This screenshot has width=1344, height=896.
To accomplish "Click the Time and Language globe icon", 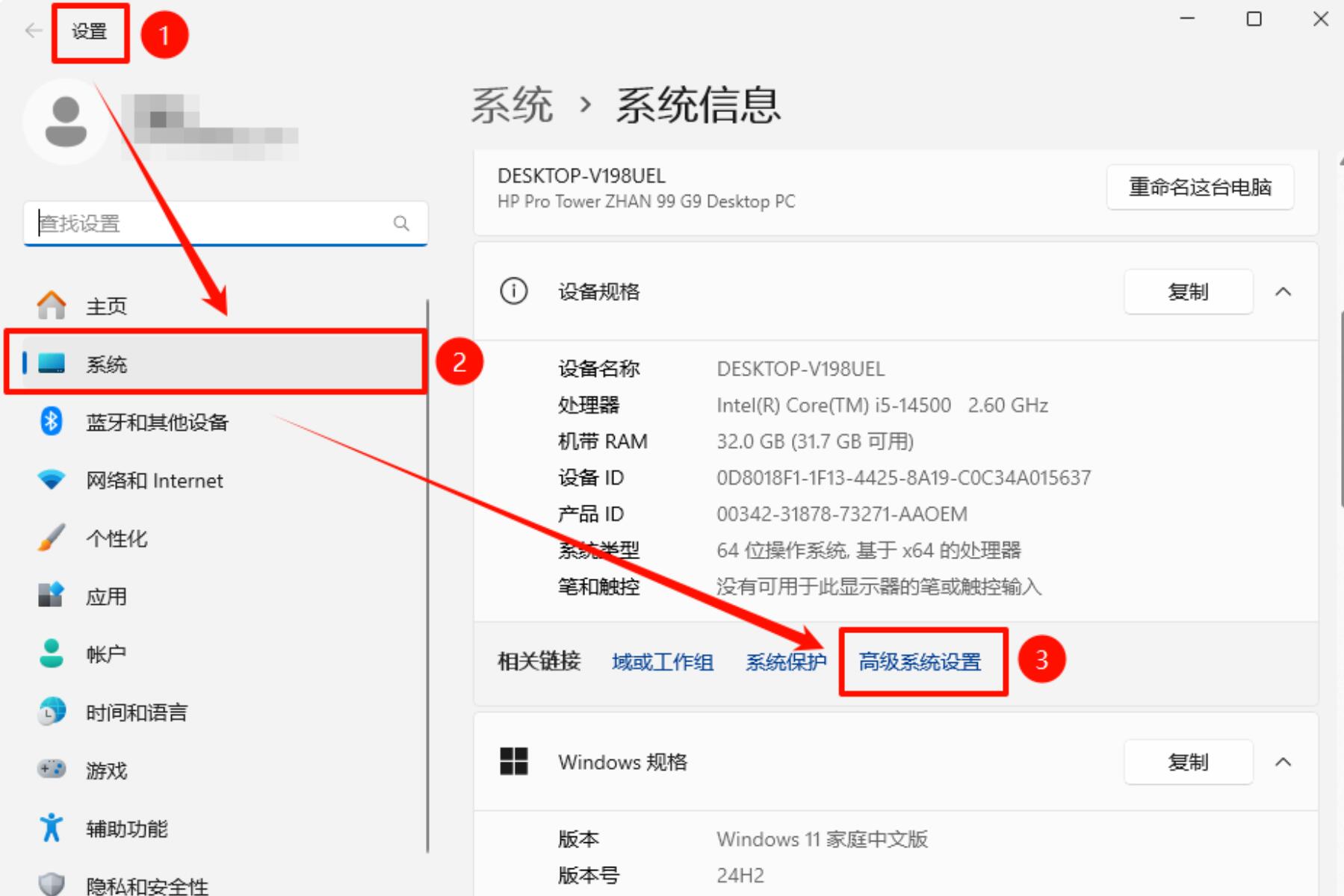I will [51, 712].
